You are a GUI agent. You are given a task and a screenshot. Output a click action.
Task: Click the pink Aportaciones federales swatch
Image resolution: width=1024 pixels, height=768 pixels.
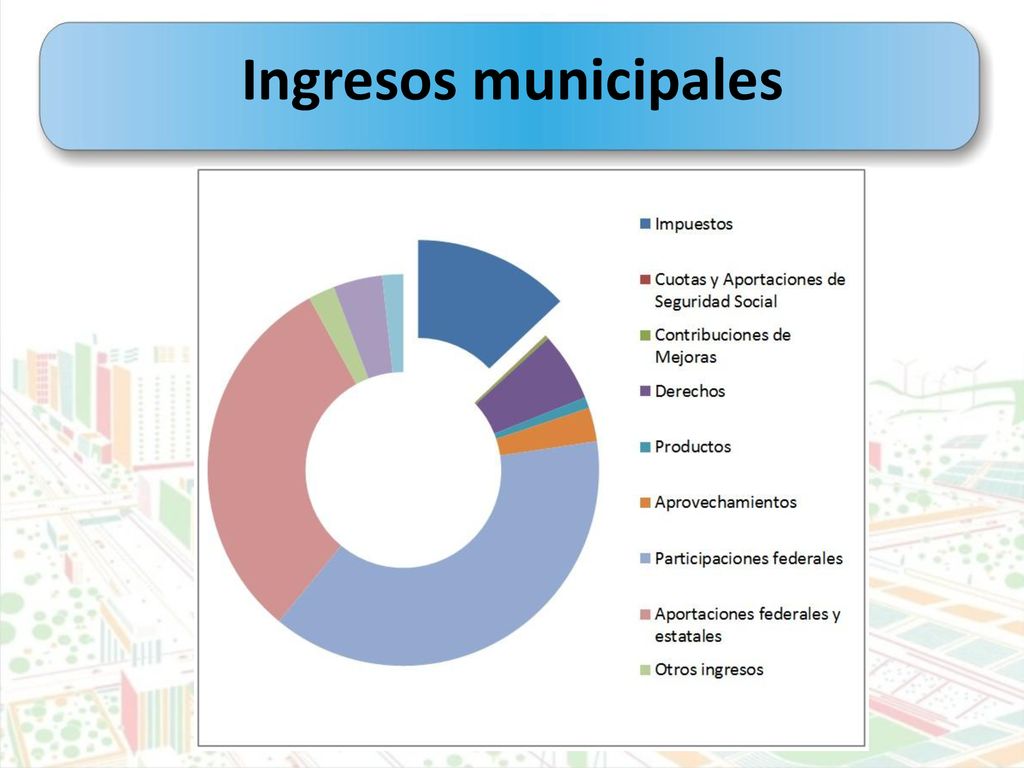645,615
